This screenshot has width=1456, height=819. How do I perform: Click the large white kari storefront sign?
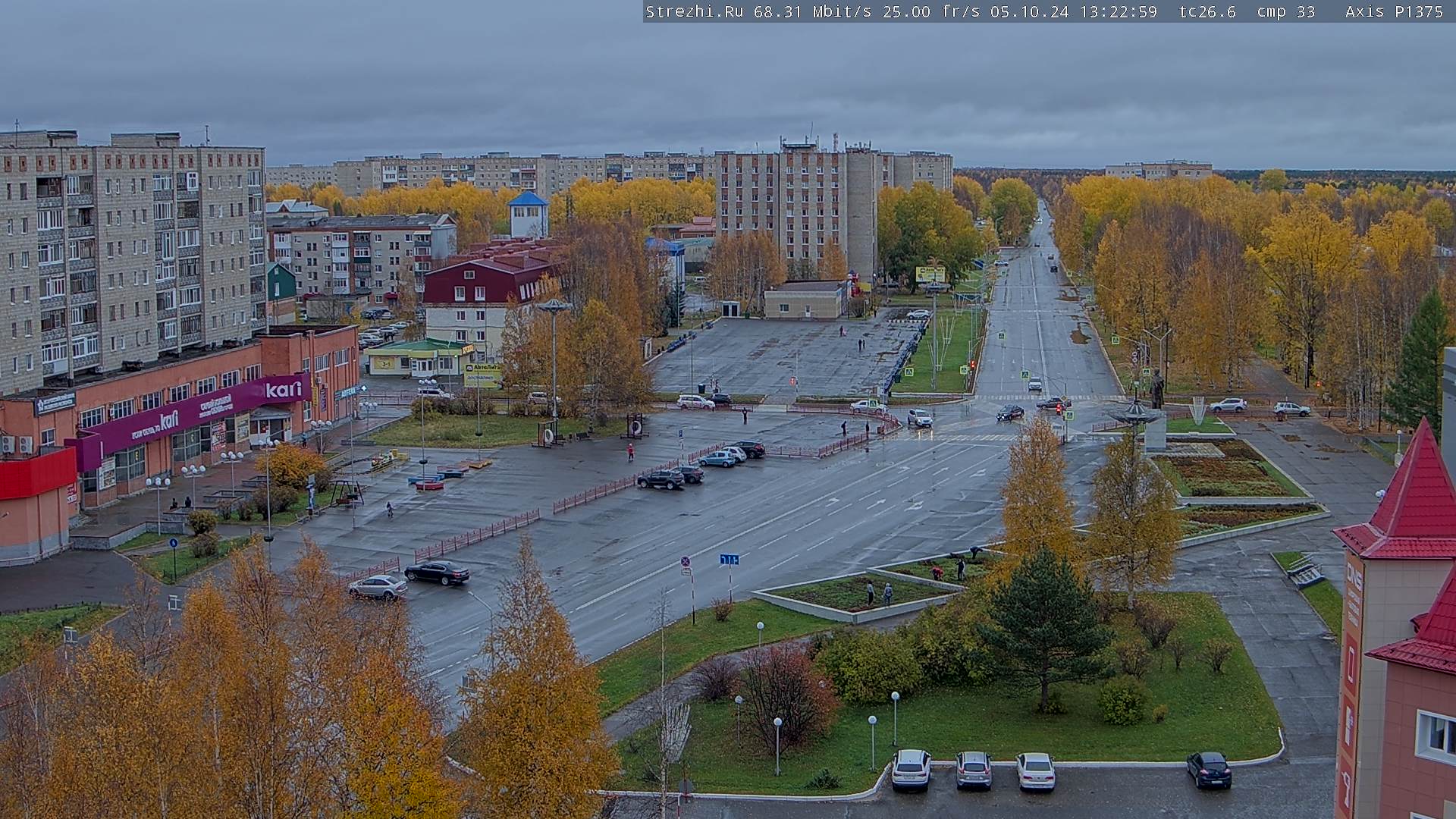(x=284, y=390)
